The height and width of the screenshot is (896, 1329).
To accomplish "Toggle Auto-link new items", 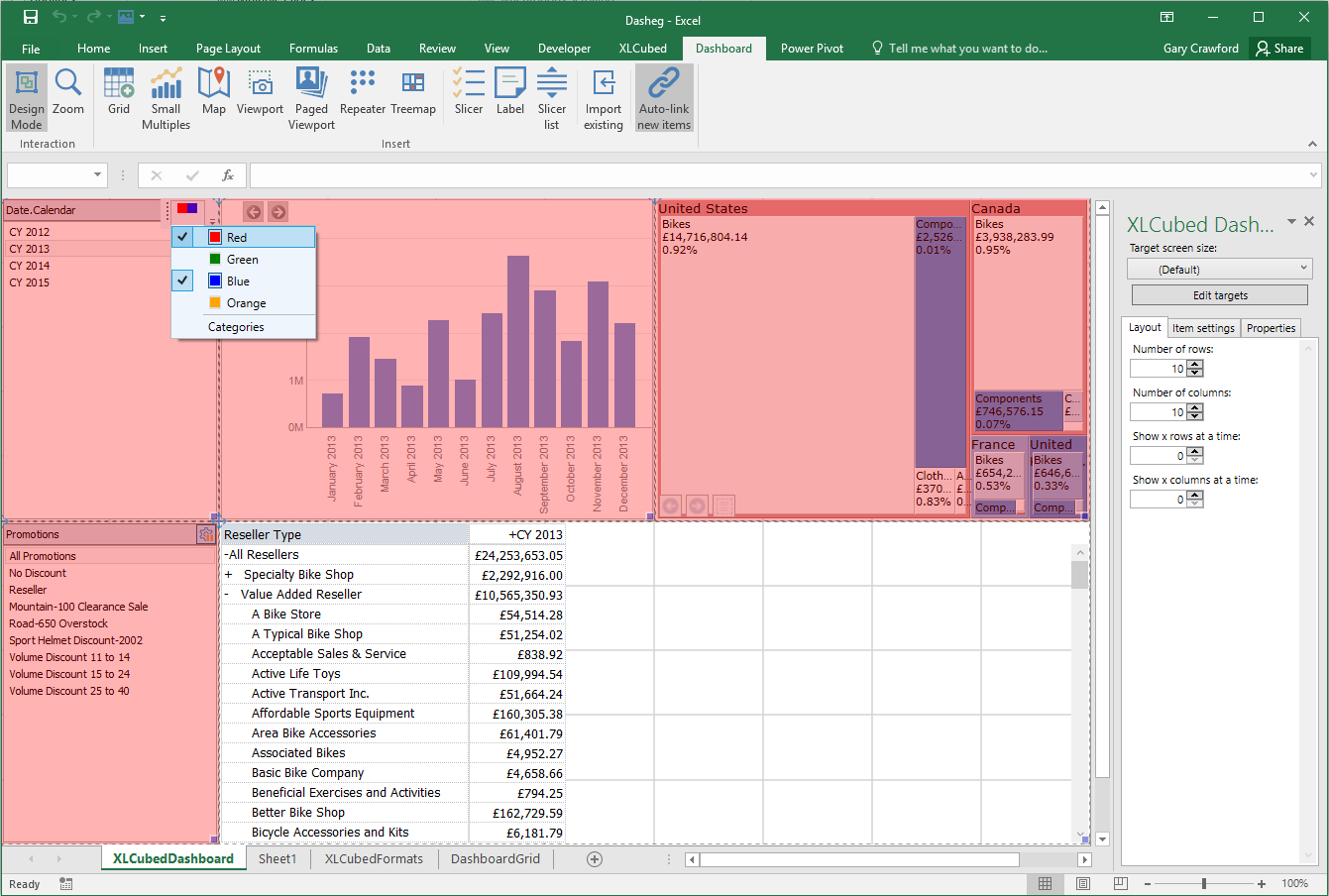I will coord(664,97).
